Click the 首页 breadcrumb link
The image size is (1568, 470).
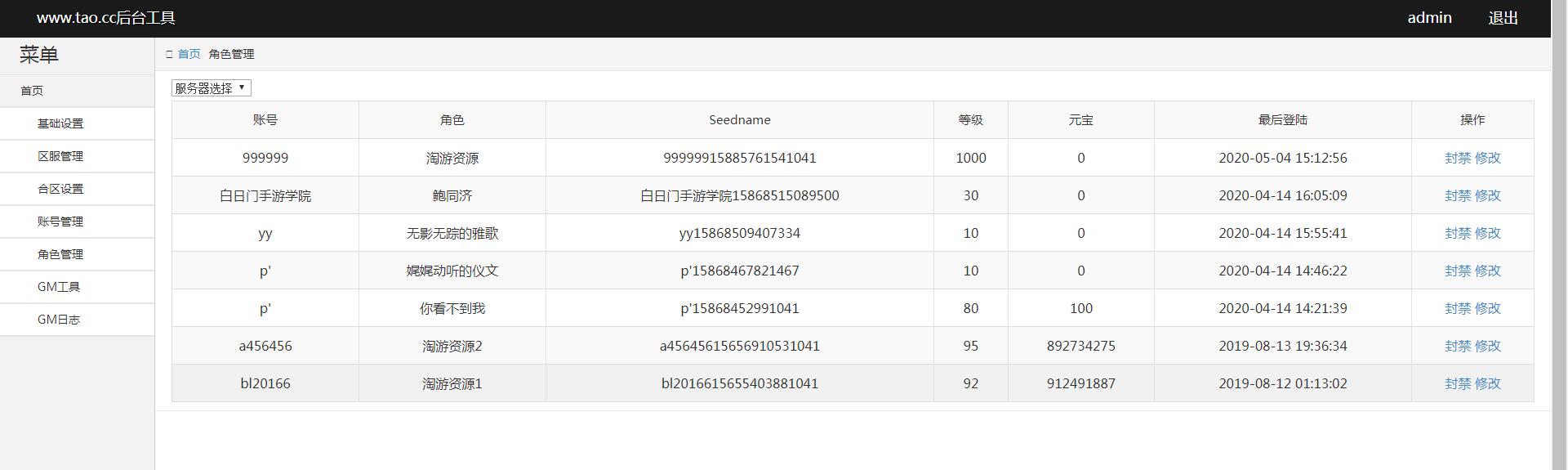[x=189, y=54]
